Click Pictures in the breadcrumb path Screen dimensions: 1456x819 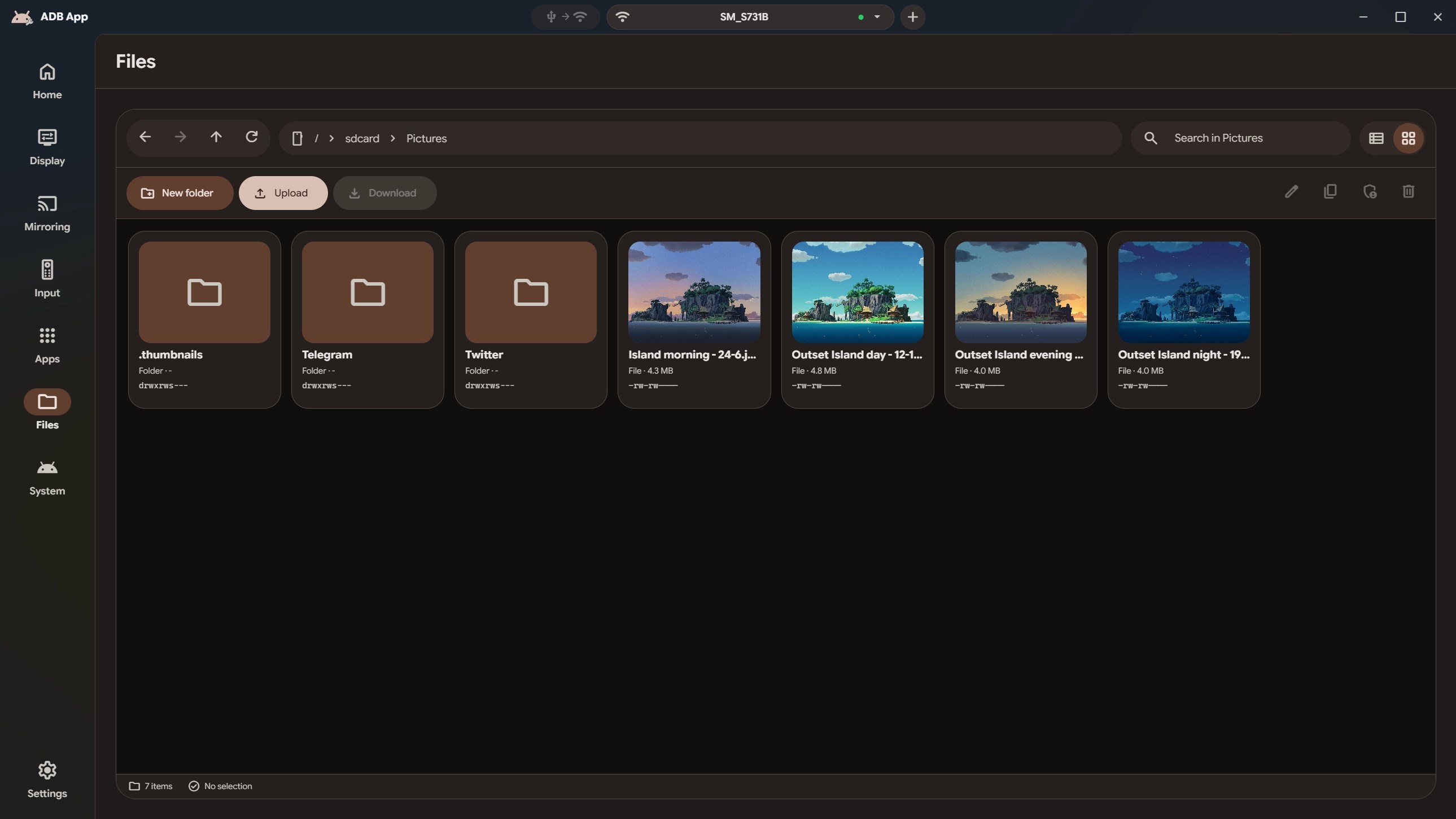click(x=426, y=138)
